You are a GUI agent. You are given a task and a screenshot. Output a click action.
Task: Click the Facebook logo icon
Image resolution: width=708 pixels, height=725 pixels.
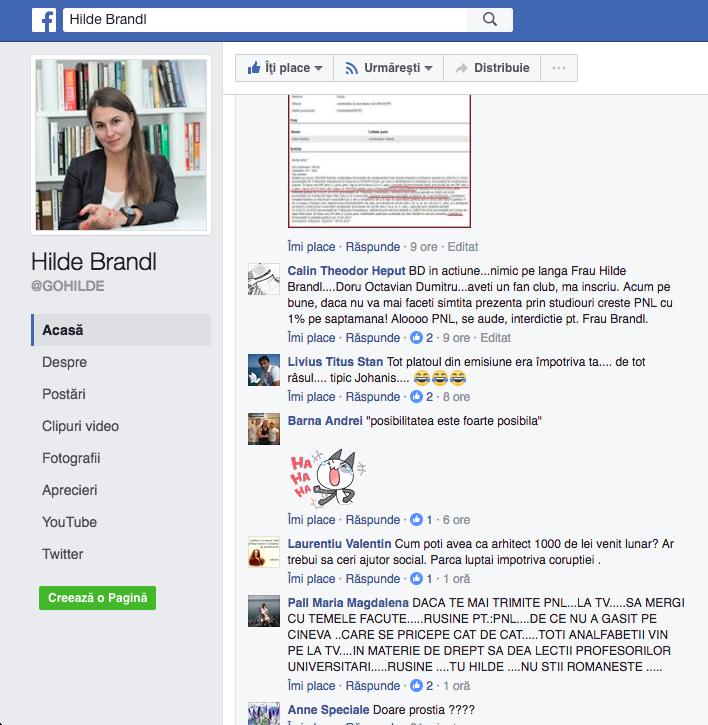click(x=43, y=20)
